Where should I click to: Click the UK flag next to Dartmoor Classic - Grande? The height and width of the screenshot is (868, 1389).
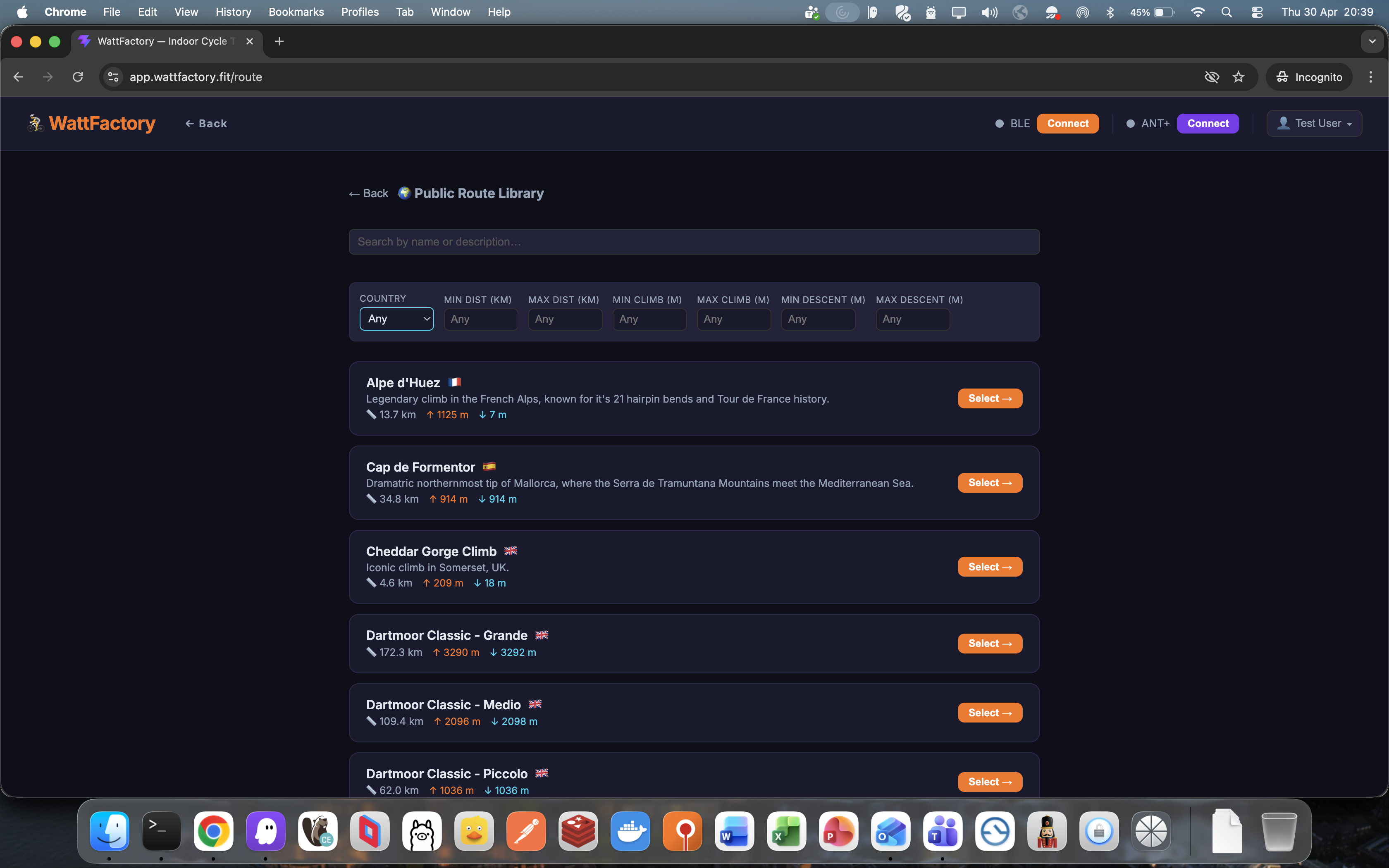pos(541,635)
